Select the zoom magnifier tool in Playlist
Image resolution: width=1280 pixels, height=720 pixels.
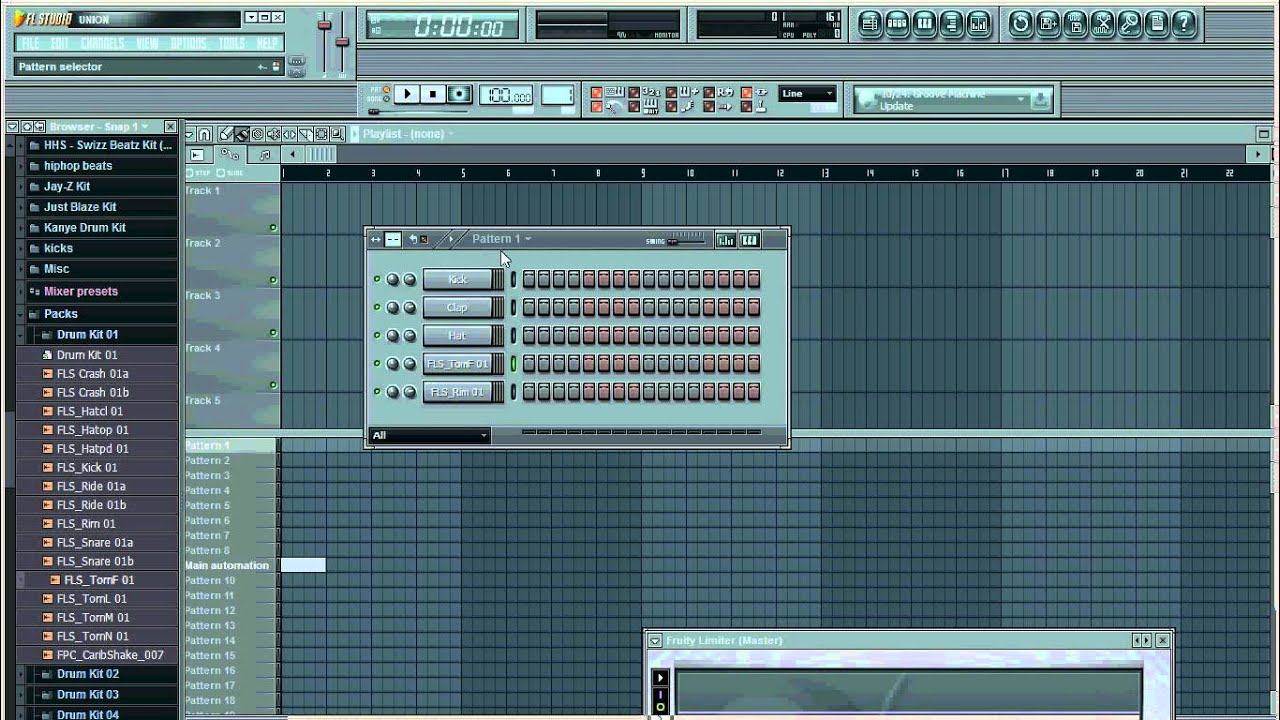(337, 134)
